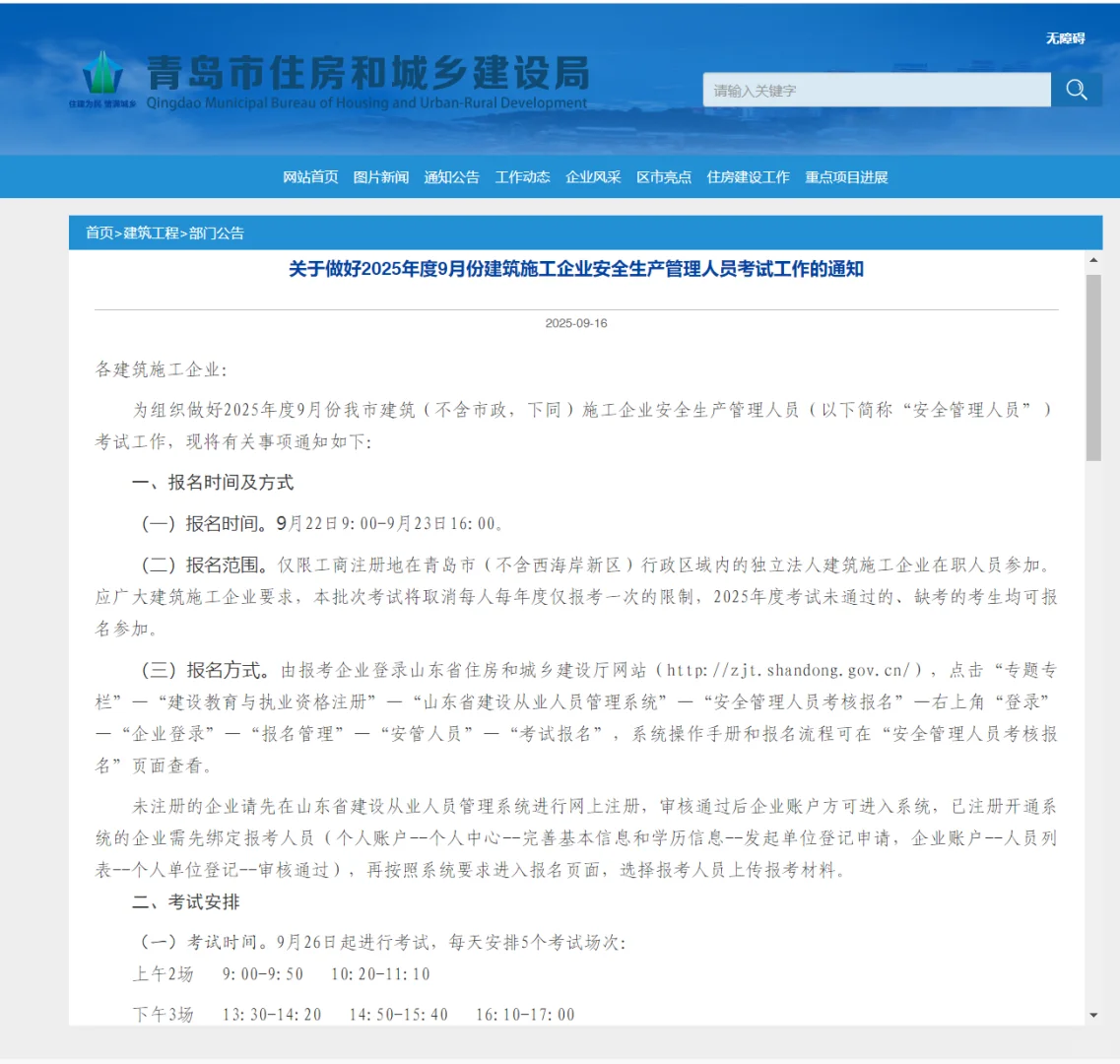Open 图片新闻 navigation item
This screenshot has width=1120, height=1064.
[380, 177]
